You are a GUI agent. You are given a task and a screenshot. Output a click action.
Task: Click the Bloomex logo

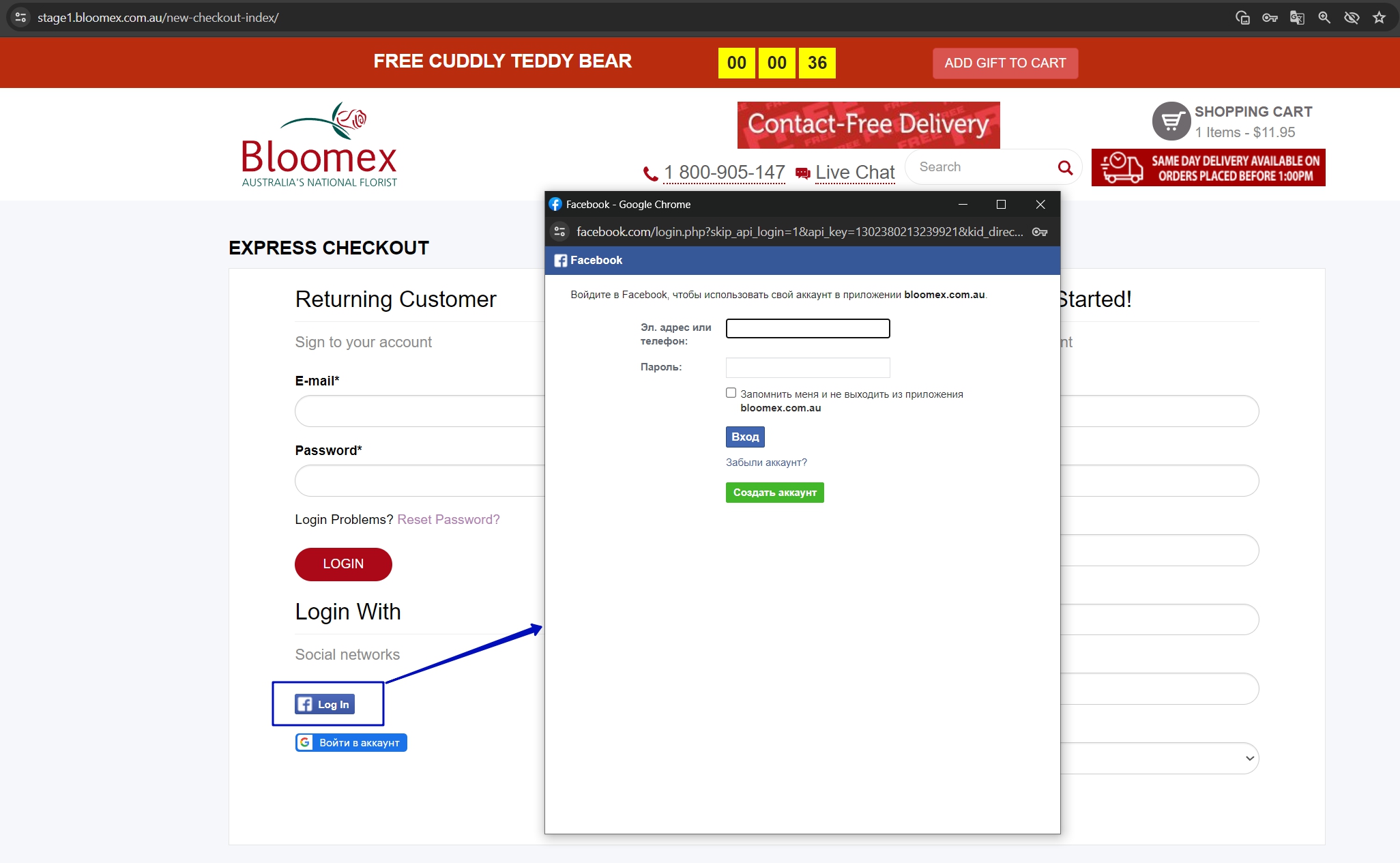pyautogui.click(x=319, y=145)
